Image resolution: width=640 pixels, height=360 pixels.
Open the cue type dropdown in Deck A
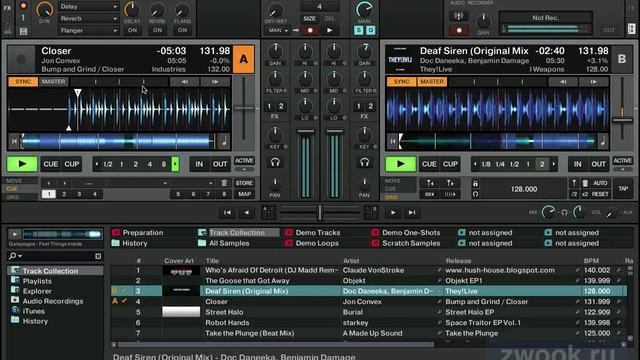click(193, 183)
